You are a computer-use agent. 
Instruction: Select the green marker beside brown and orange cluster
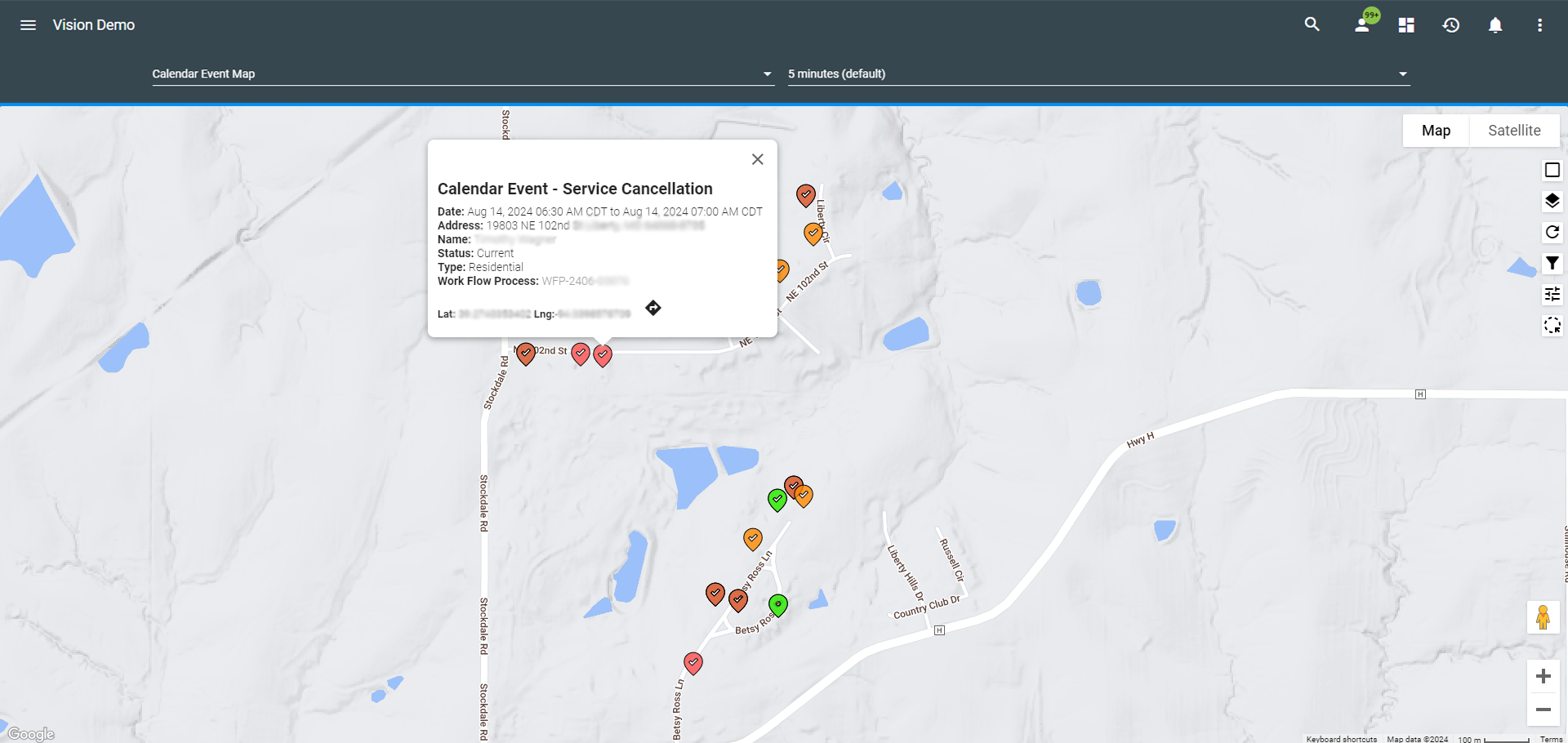[x=777, y=500]
